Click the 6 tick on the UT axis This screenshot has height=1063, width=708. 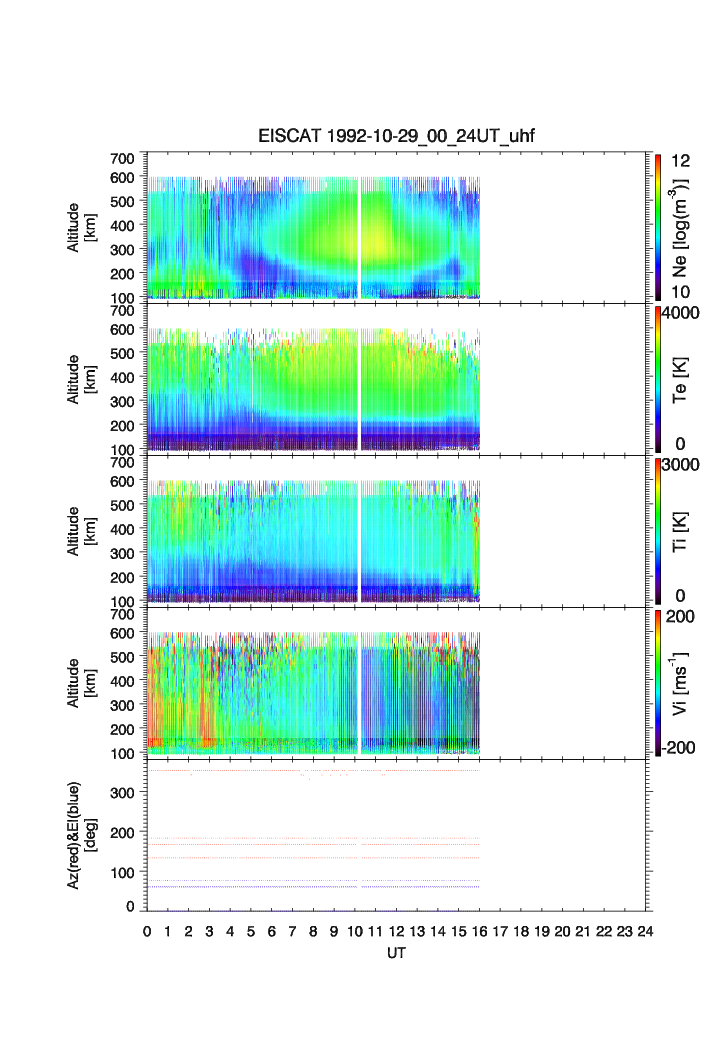(x=272, y=931)
